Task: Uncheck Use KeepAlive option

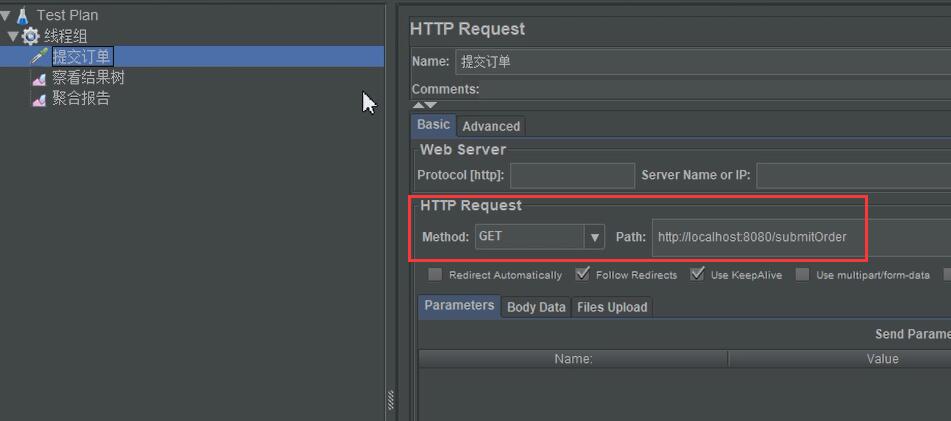Action: coord(697,274)
